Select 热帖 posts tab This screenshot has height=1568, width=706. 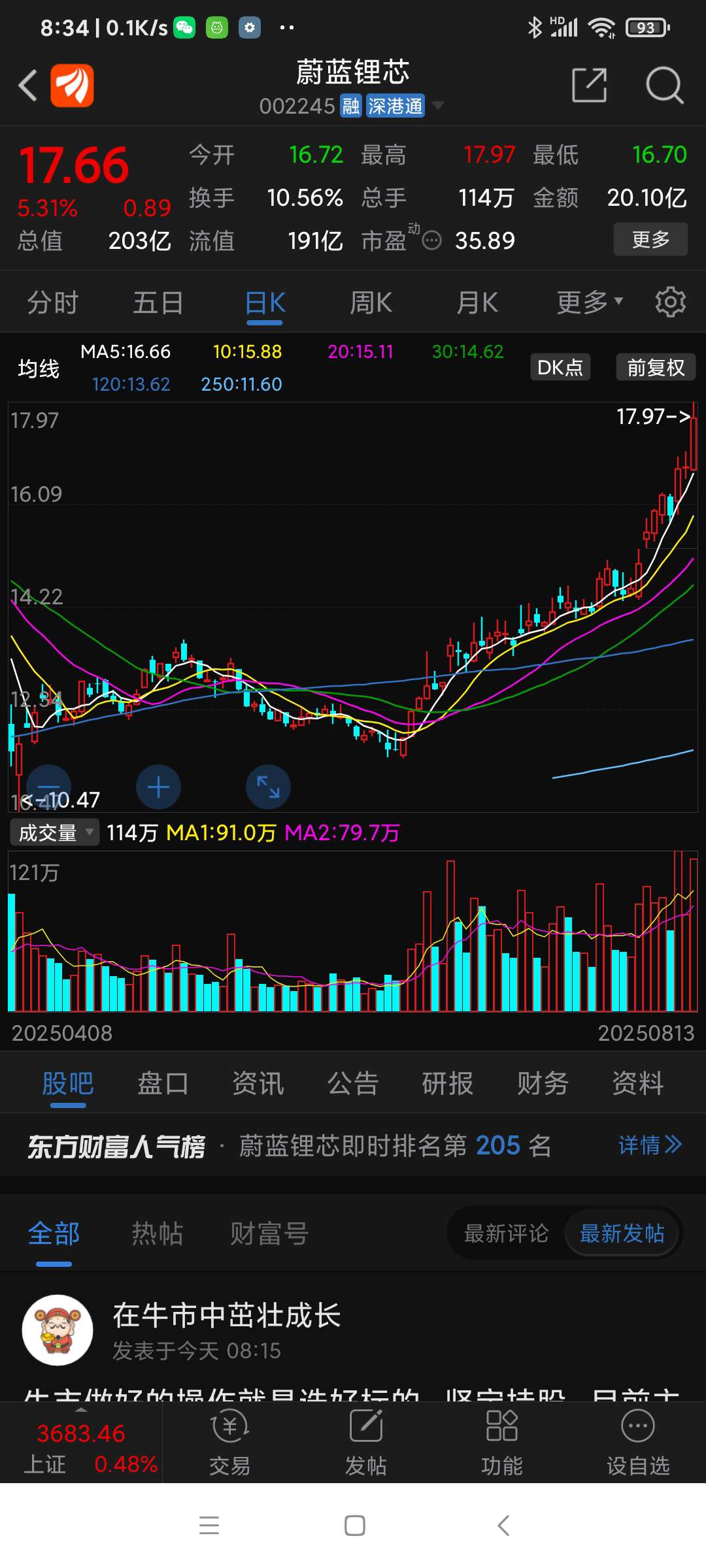pos(158,1233)
